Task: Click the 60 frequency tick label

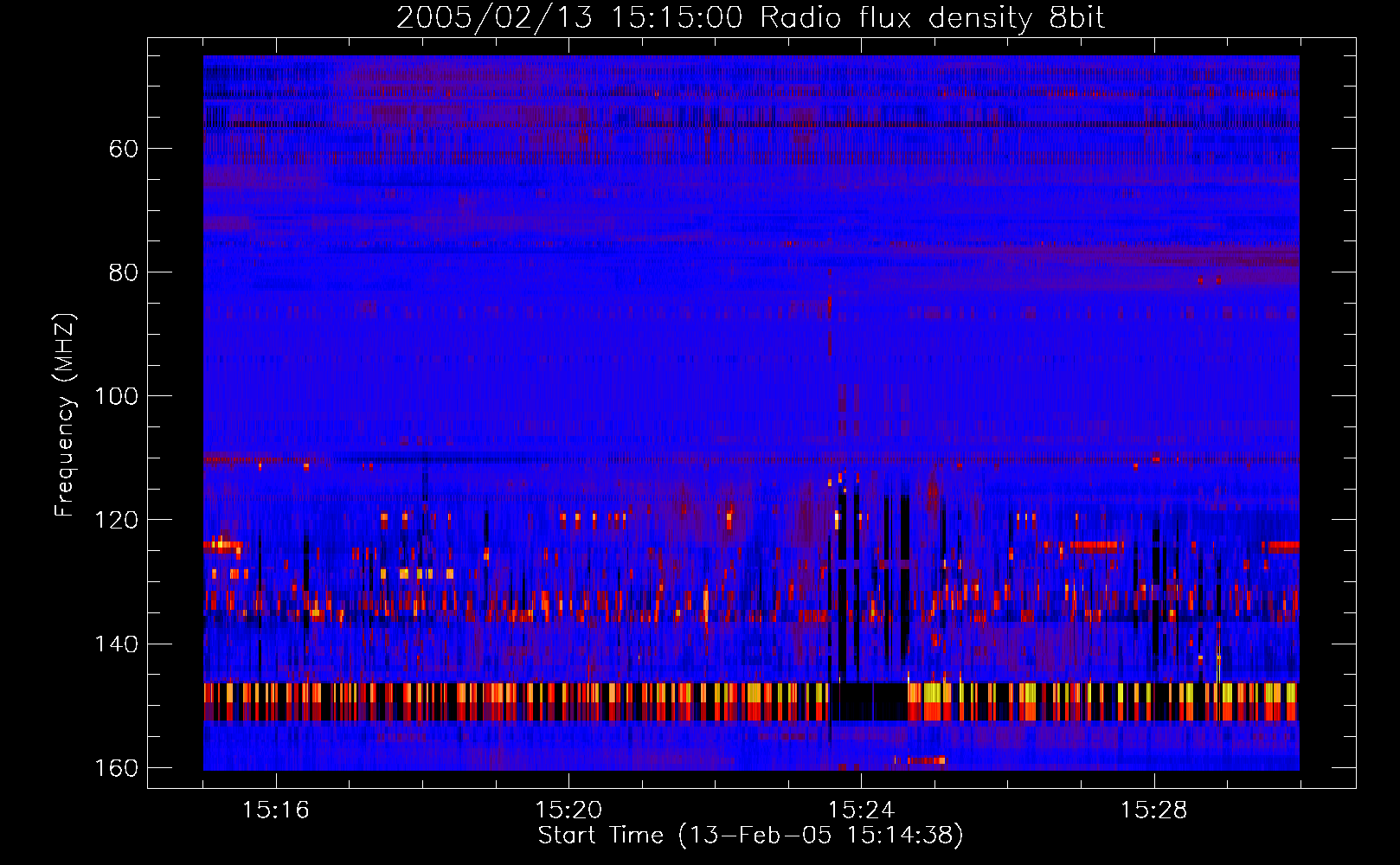Action: click(x=124, y=149)
